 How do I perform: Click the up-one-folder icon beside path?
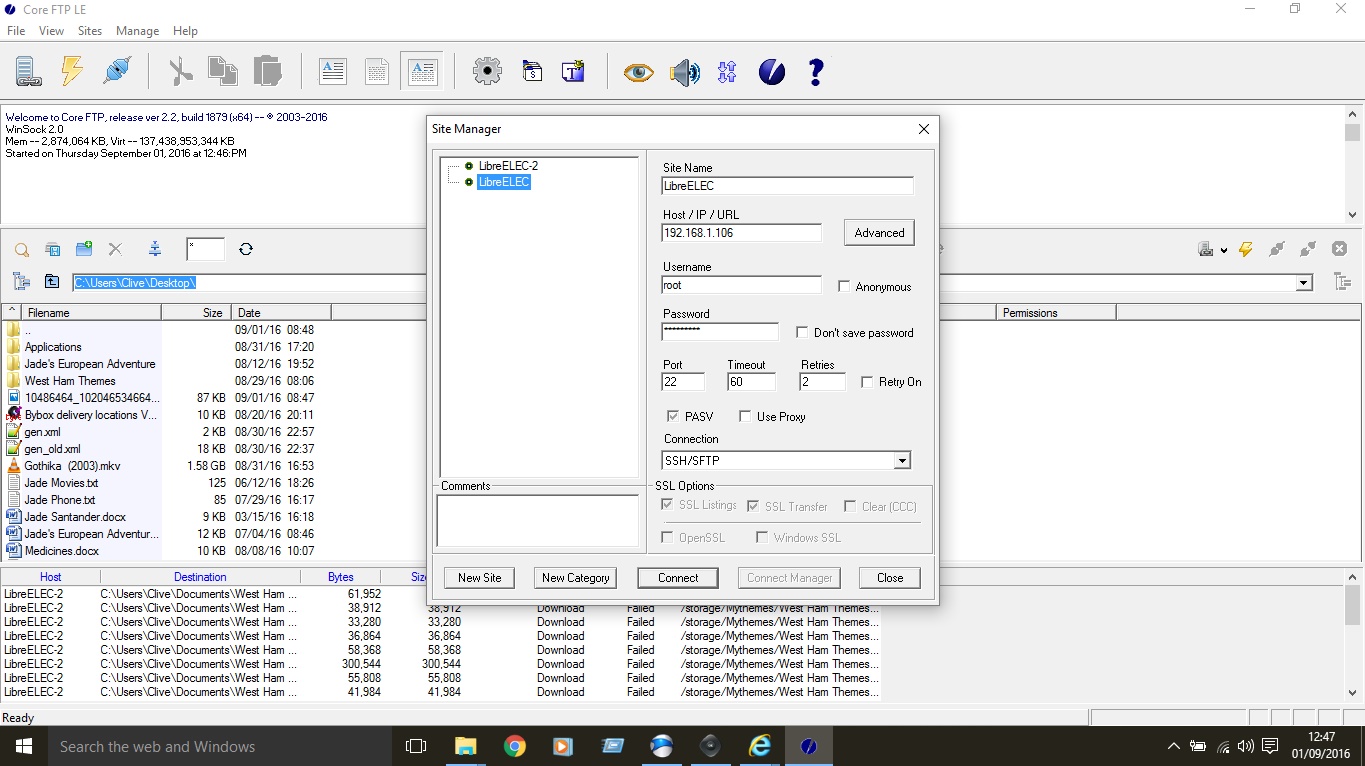[x=52, y=283]
